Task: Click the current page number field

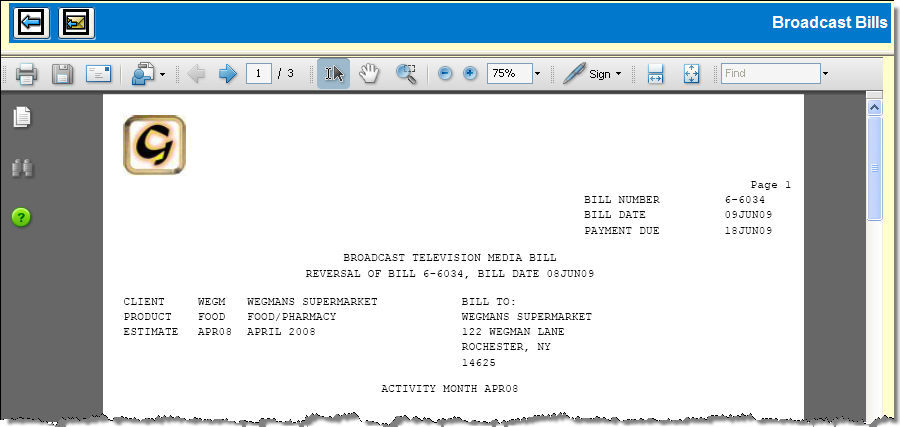Action: [259, 74]
